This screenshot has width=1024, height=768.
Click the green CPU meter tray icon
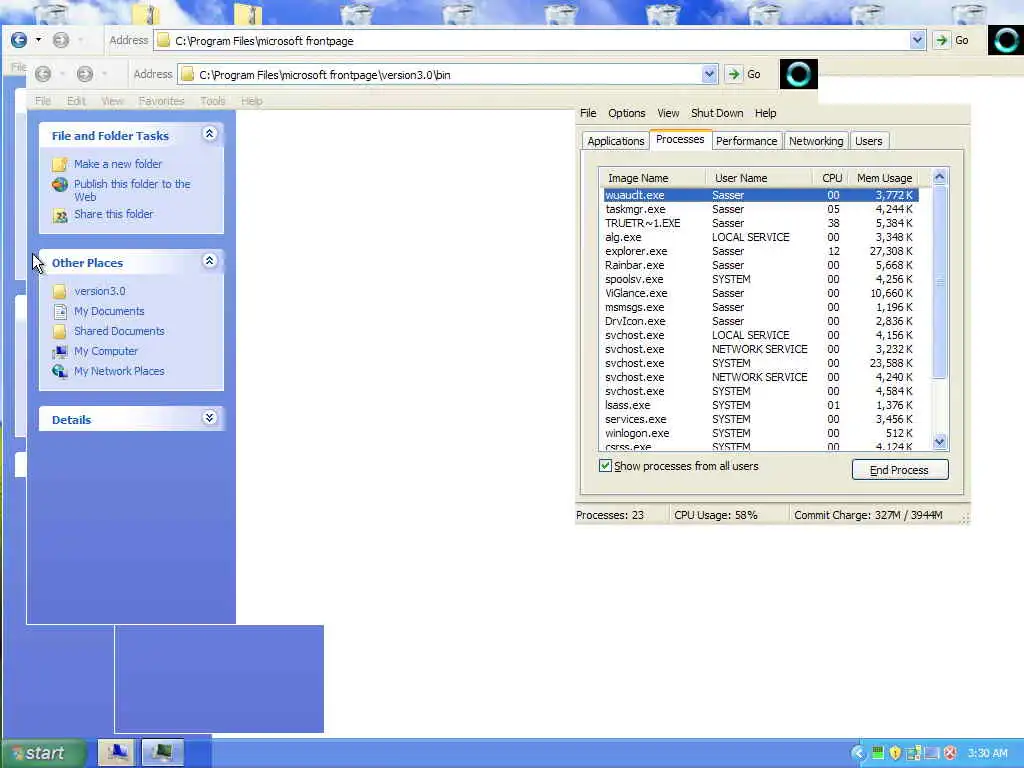point(878,753)
